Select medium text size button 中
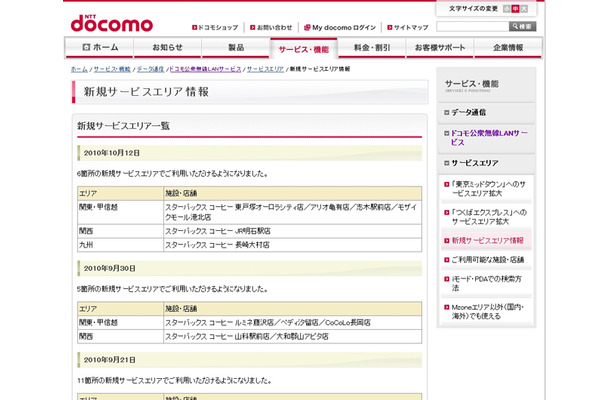The image size is (610, 400). pos(515,9)
